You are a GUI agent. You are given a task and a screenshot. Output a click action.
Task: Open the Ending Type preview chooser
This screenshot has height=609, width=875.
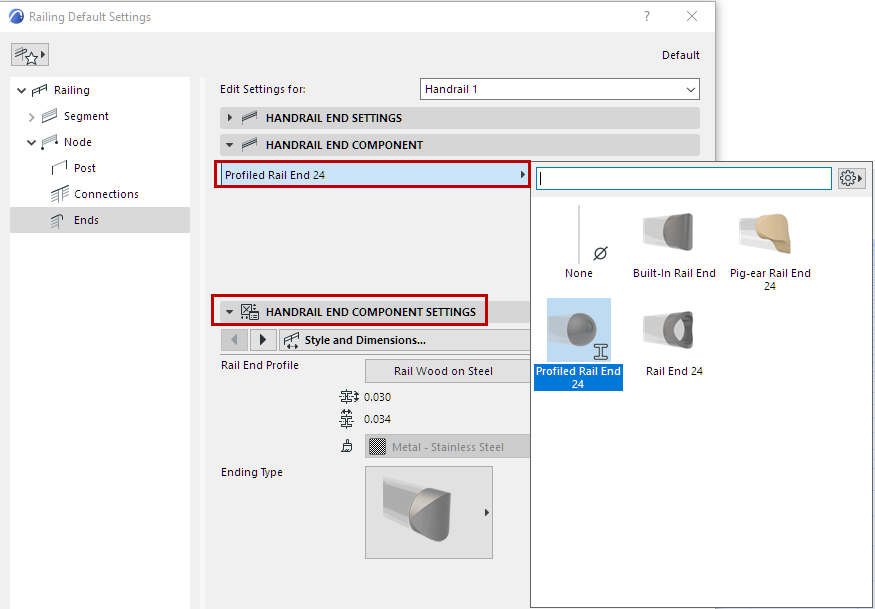[x=429, y=512]
